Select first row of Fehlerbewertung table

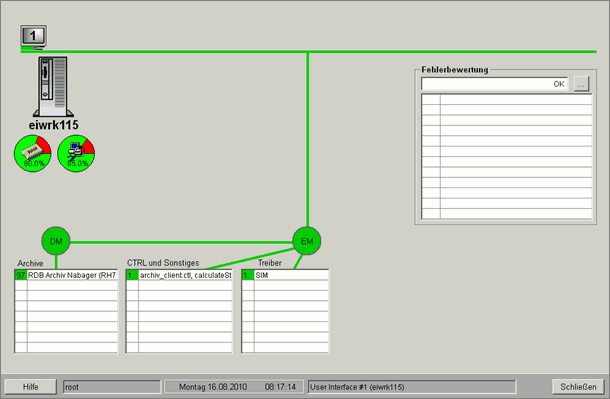[x=507, y=100]
